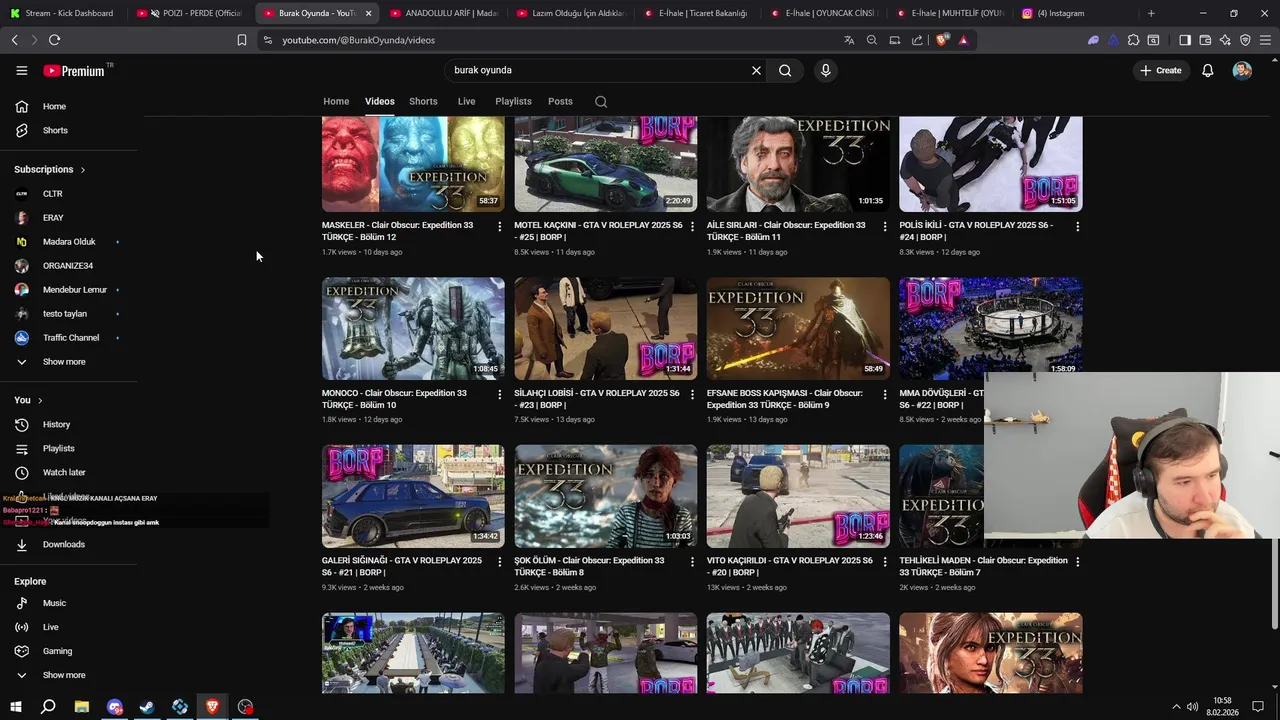Viewport: 1280px width, 720px height.
Task: Start voice search with microphone icon
Action: point(825,70)
